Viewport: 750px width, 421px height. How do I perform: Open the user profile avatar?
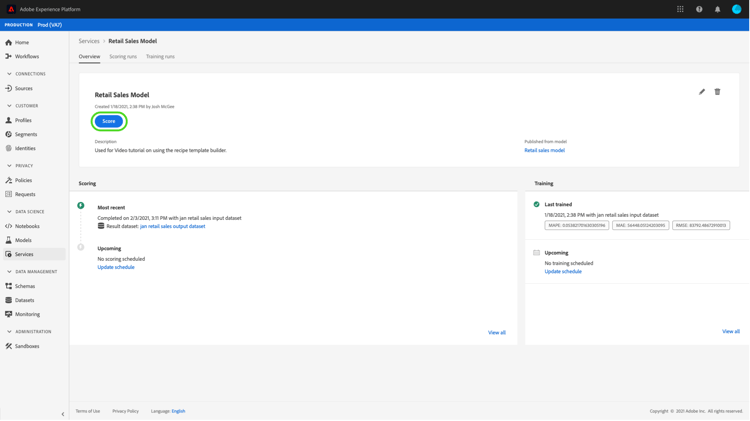(736, 9)
